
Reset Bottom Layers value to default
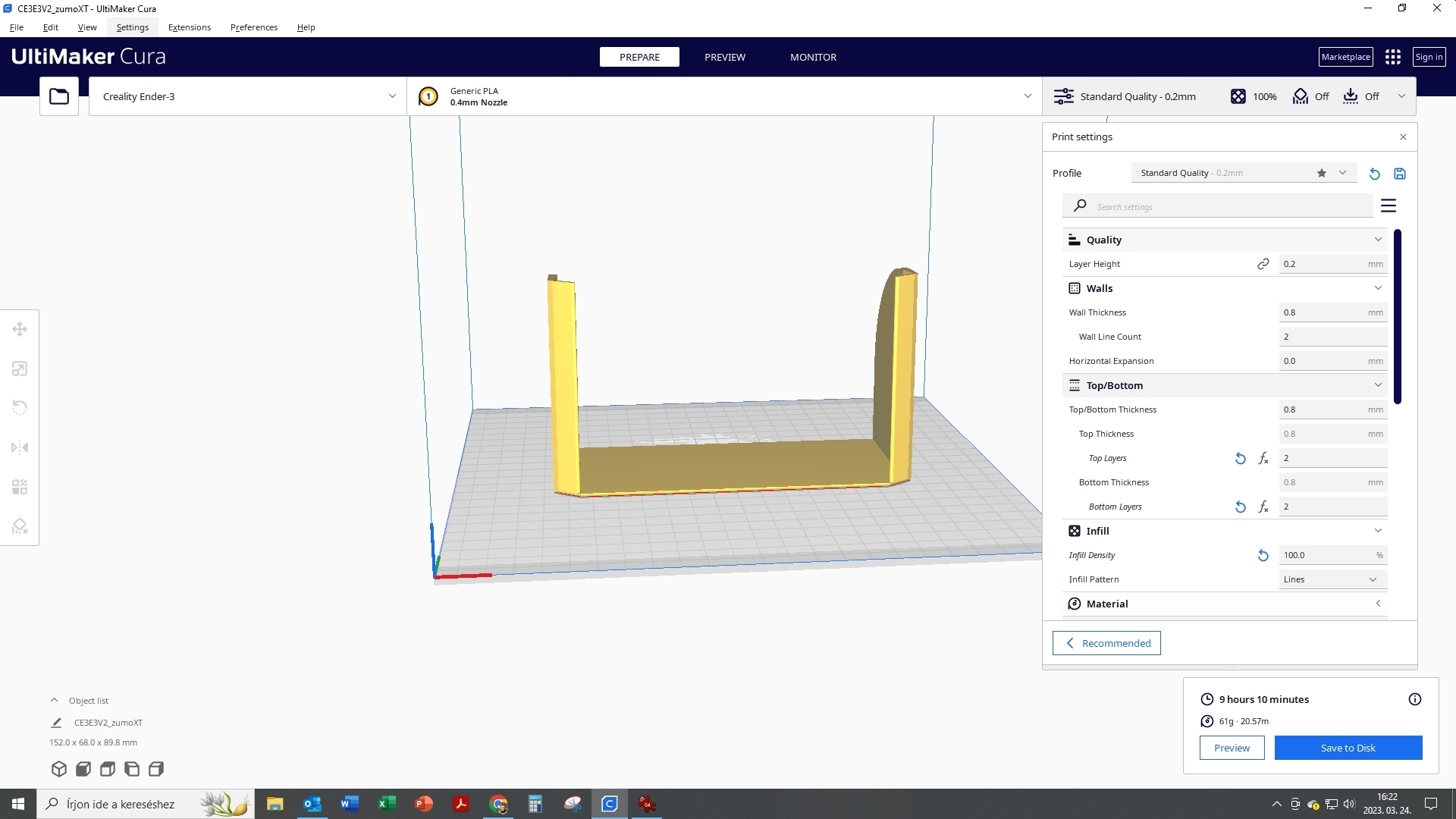tap(1241, 507)
